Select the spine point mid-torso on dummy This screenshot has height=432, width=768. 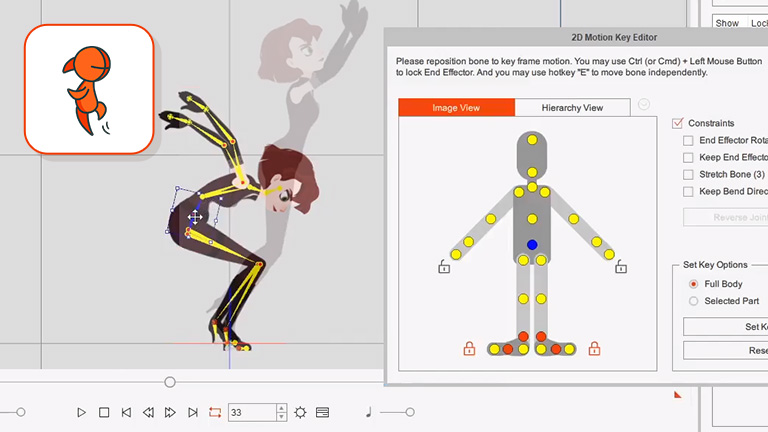(532, 218)
